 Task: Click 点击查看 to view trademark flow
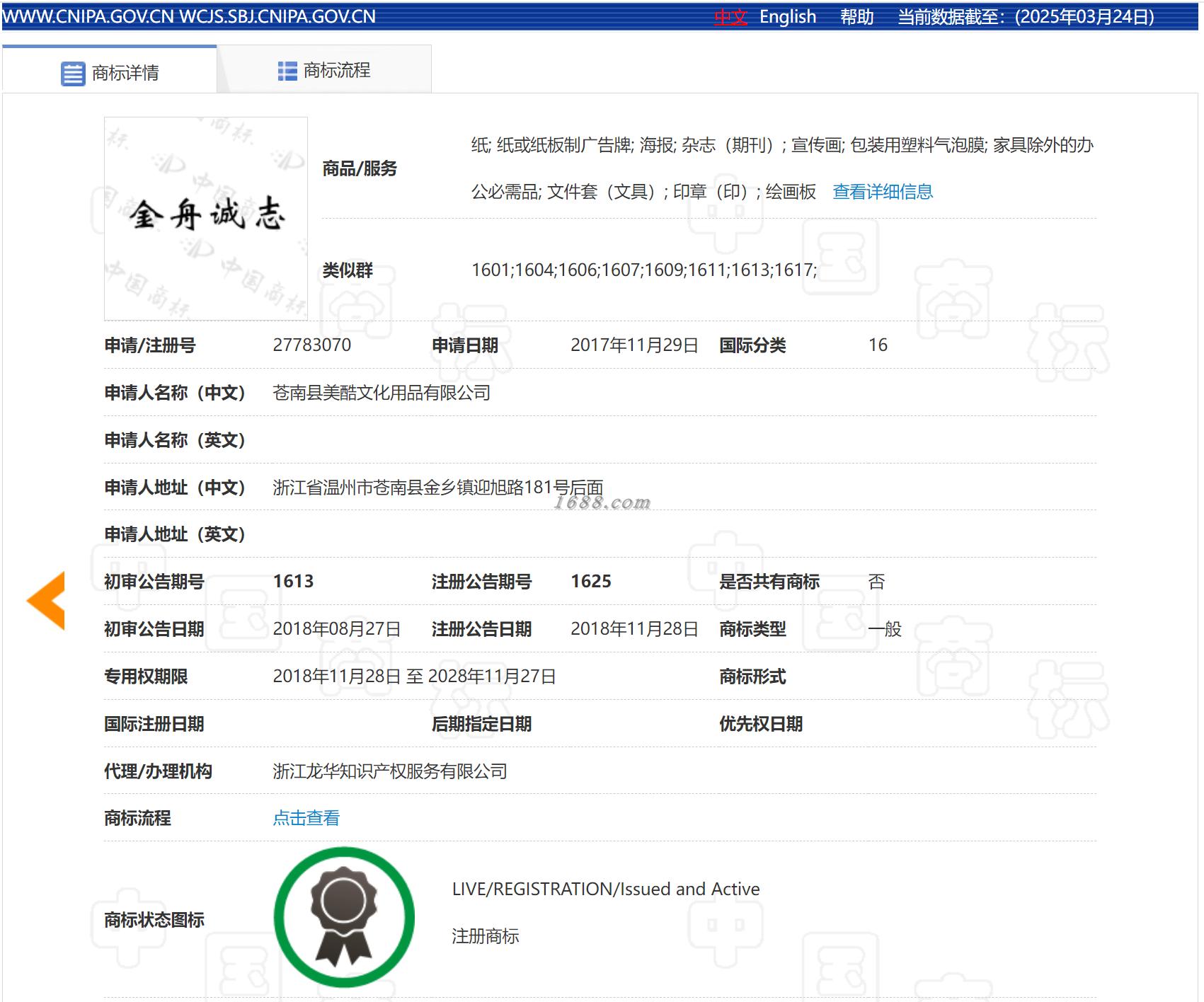[x=306, y=818]
